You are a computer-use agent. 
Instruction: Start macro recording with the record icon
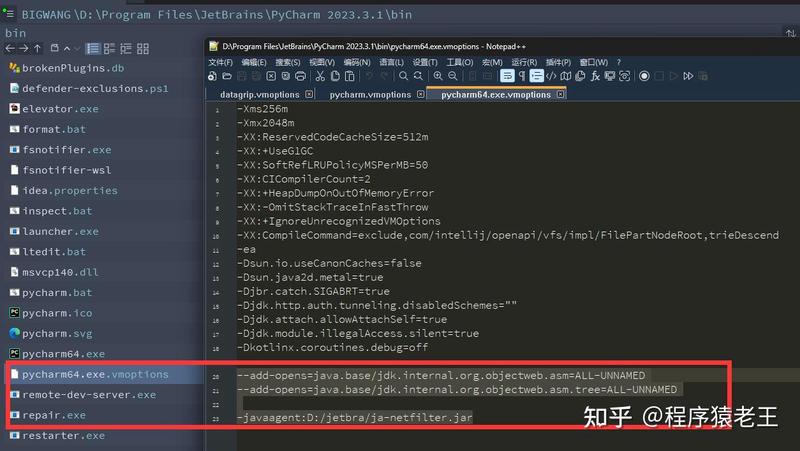click(644, 76)
